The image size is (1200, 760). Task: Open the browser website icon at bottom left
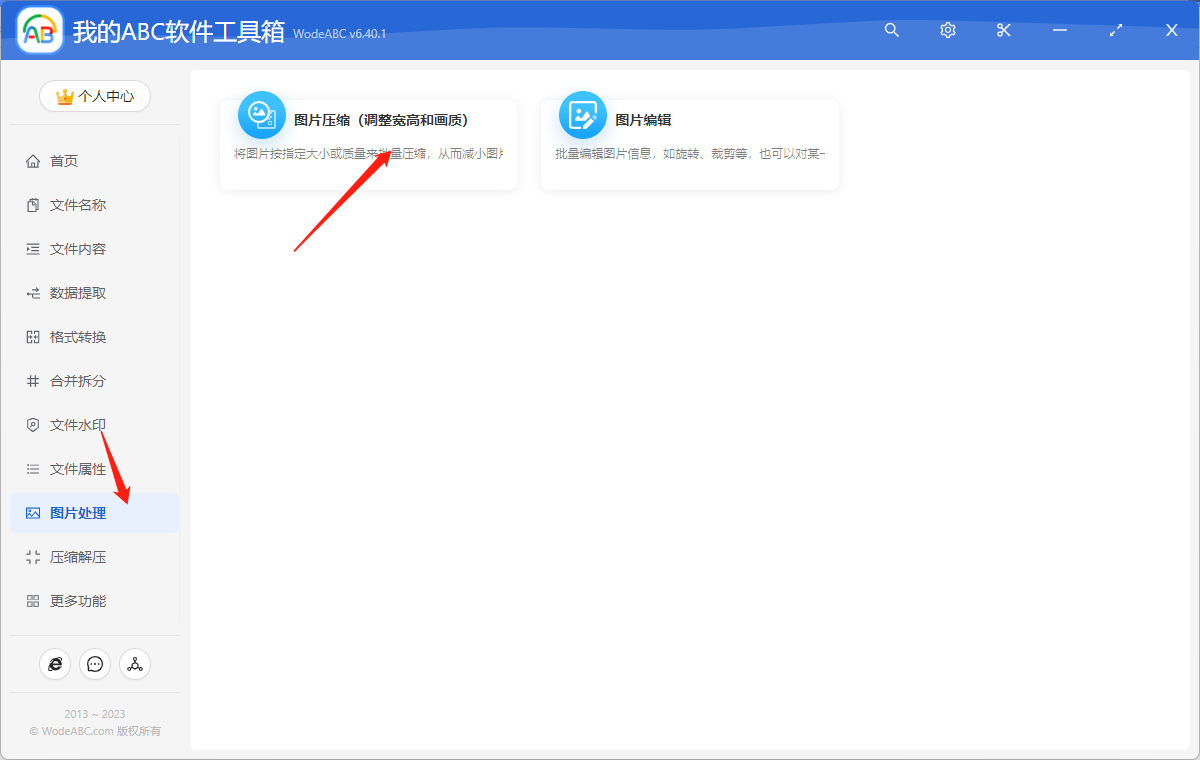(x=55, y=663)
